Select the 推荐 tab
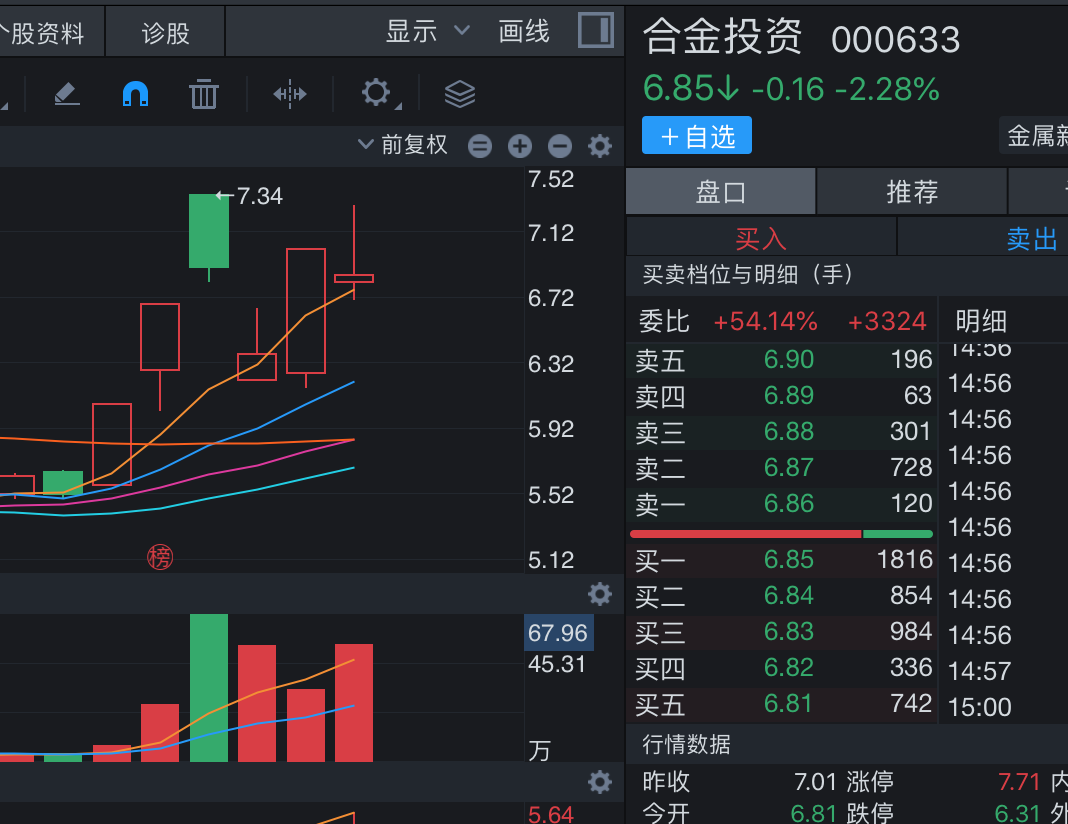This screenshot has height=824, width=1068. pyautogui.click(x=912, y=191)
